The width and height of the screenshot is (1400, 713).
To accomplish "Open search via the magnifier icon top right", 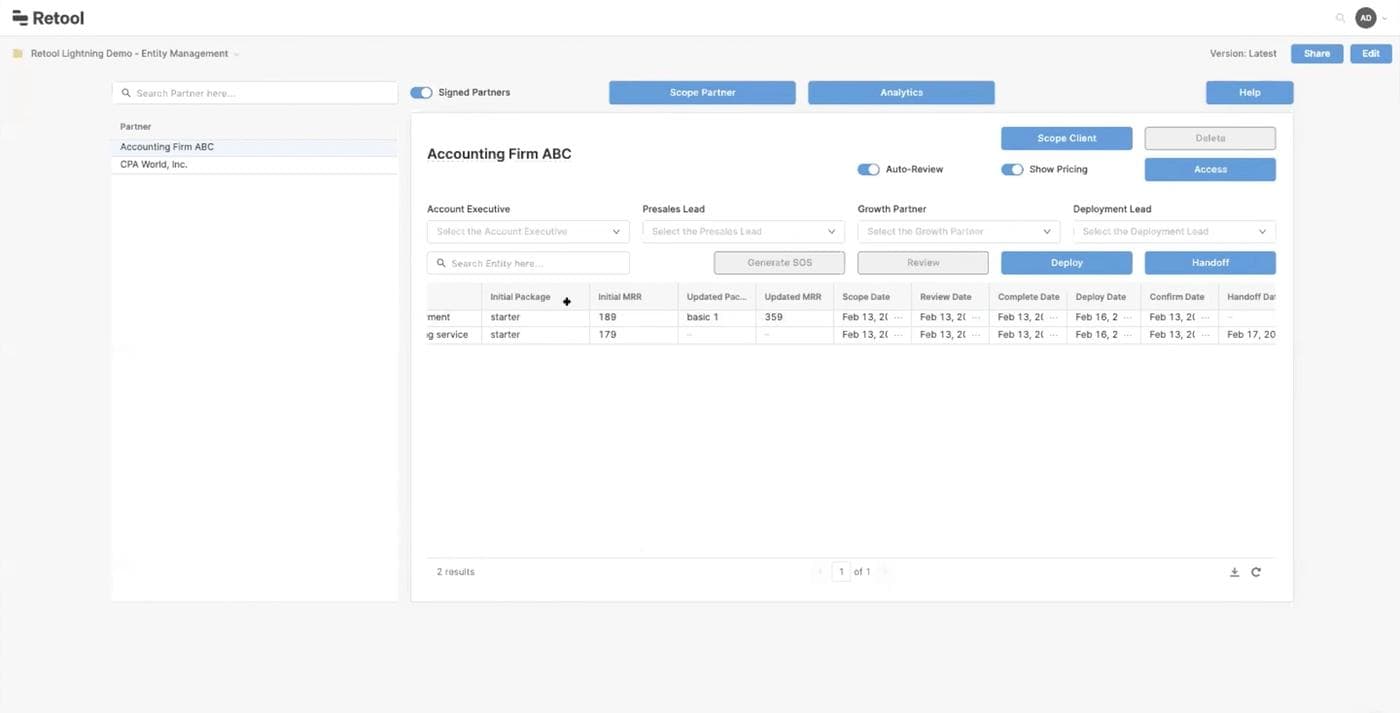I will pyautogui.click(x=1340, y=17).
